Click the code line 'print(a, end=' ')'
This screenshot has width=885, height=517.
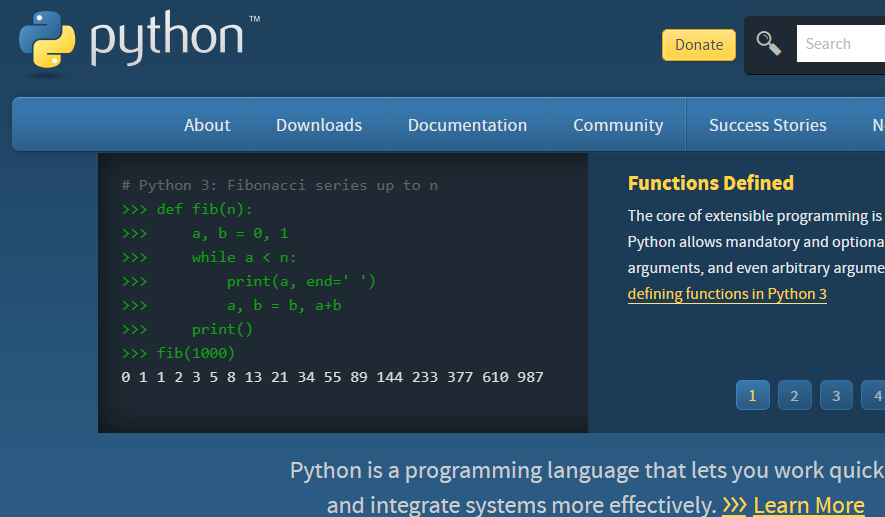pyautogui.click(x=301, y=282)
